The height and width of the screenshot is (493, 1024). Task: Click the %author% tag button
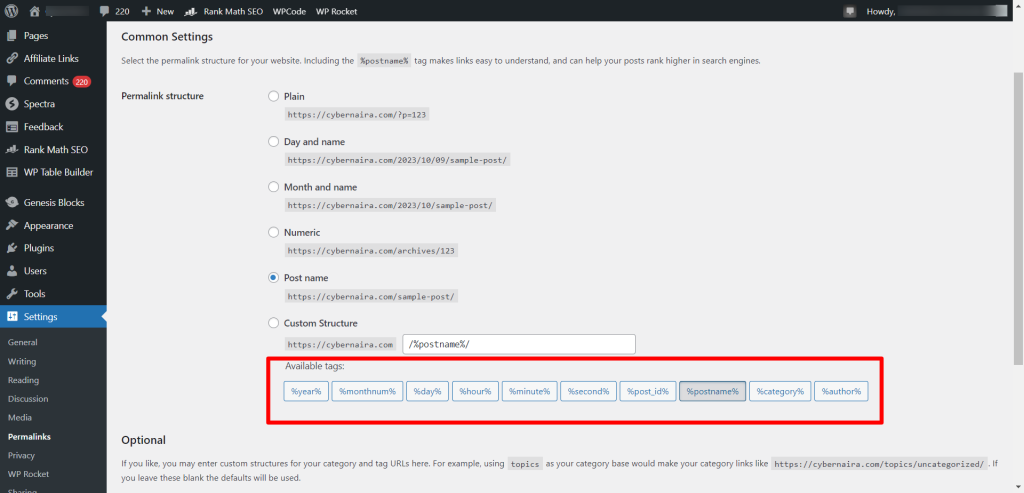(x=841, y=391)
